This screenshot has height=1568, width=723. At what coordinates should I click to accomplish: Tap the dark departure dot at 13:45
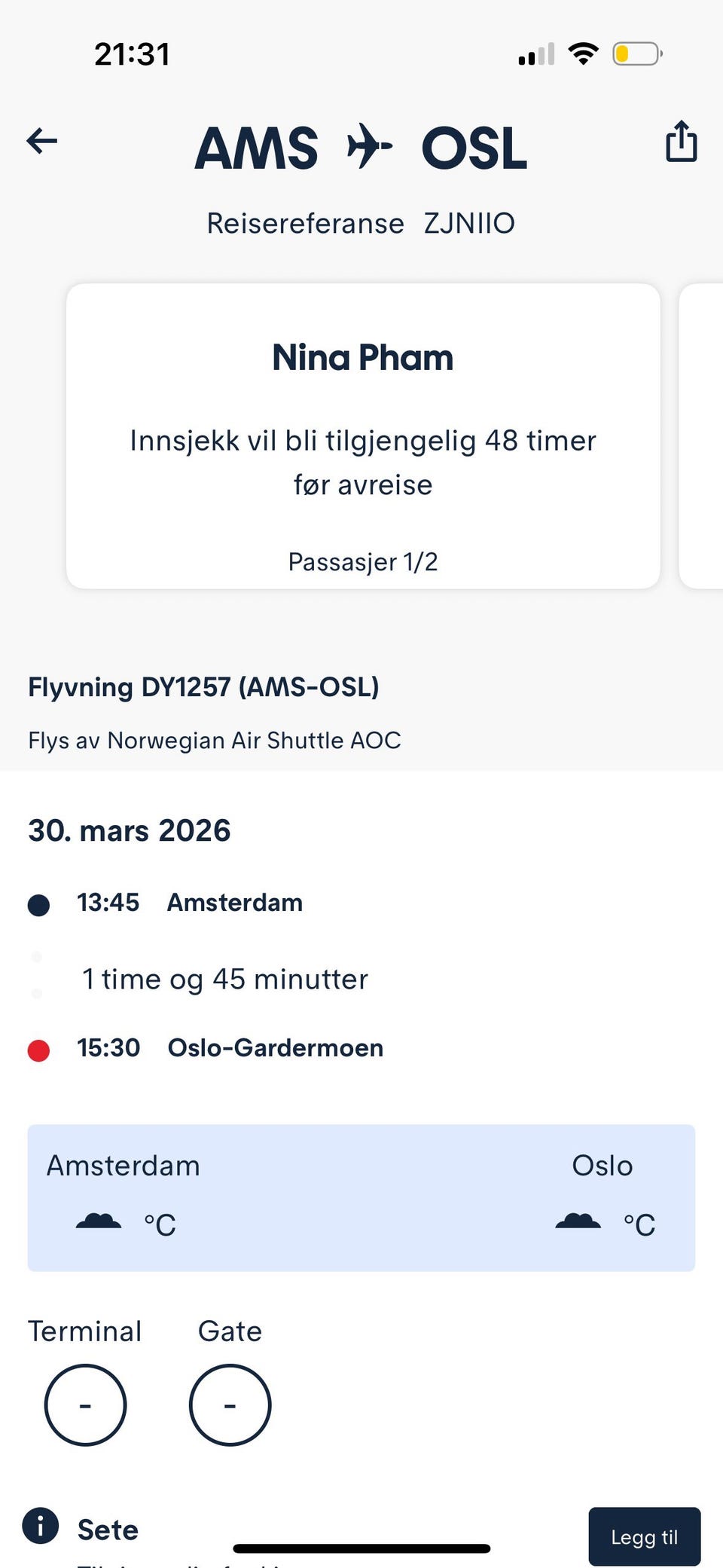38,904
